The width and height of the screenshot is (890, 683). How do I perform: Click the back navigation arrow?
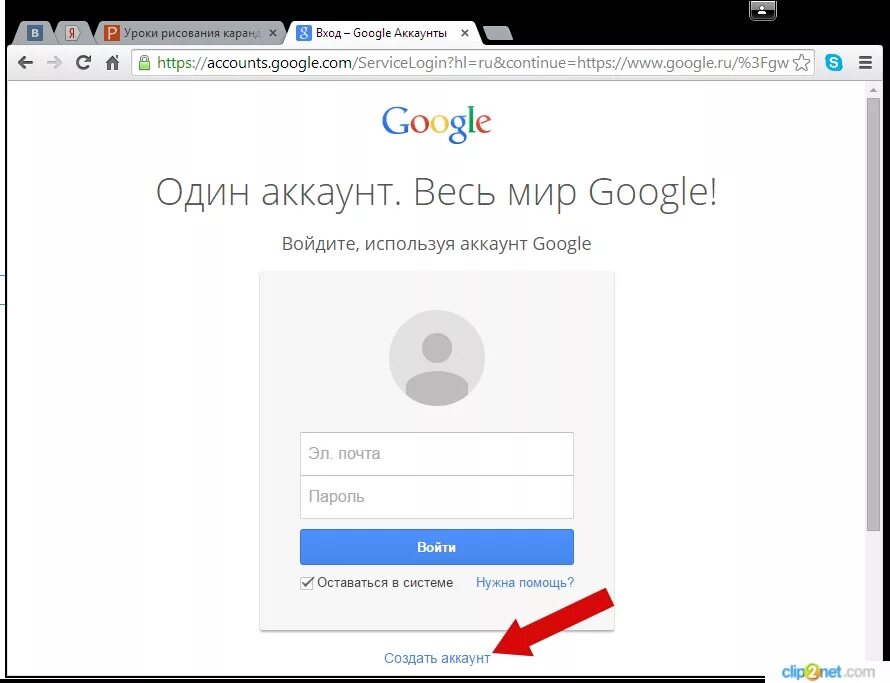[x=25, y=62]
